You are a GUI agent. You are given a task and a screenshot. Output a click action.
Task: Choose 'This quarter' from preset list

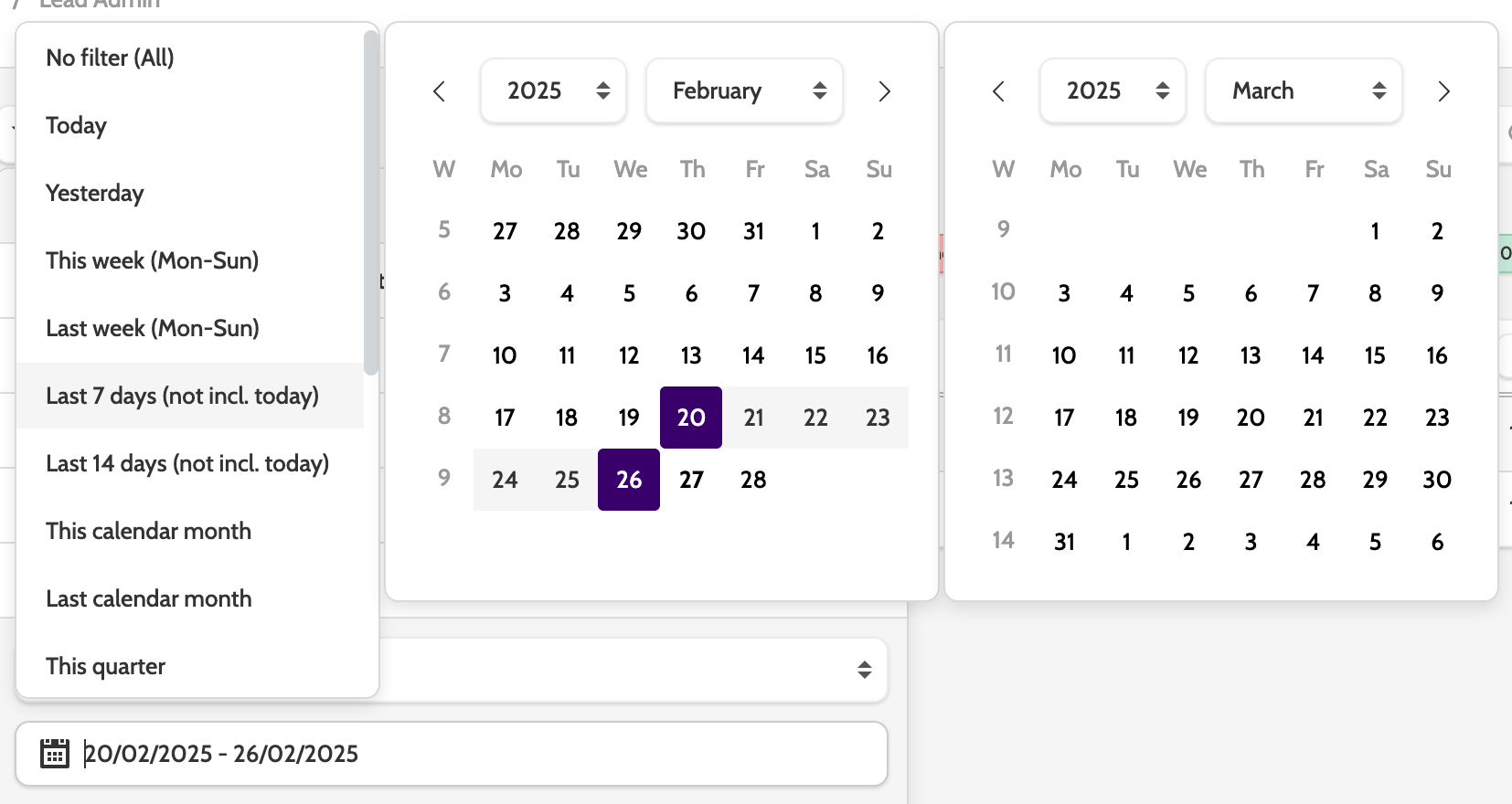click(x=106, y=666)
